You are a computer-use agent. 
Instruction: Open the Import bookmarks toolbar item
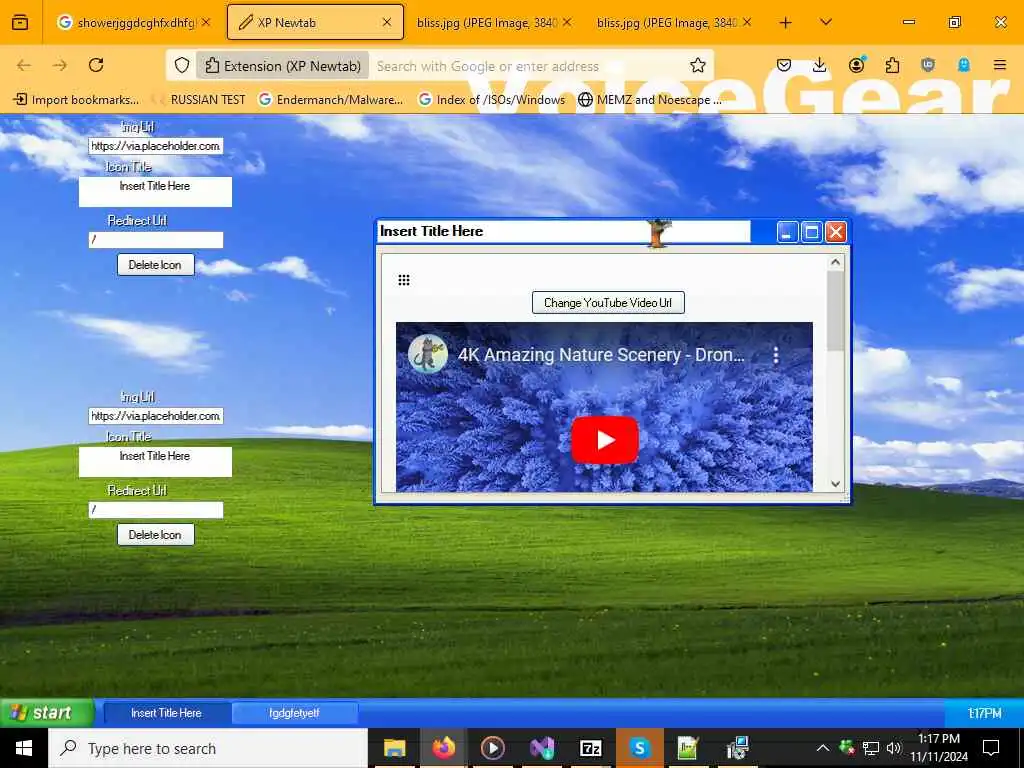[76, 100]
